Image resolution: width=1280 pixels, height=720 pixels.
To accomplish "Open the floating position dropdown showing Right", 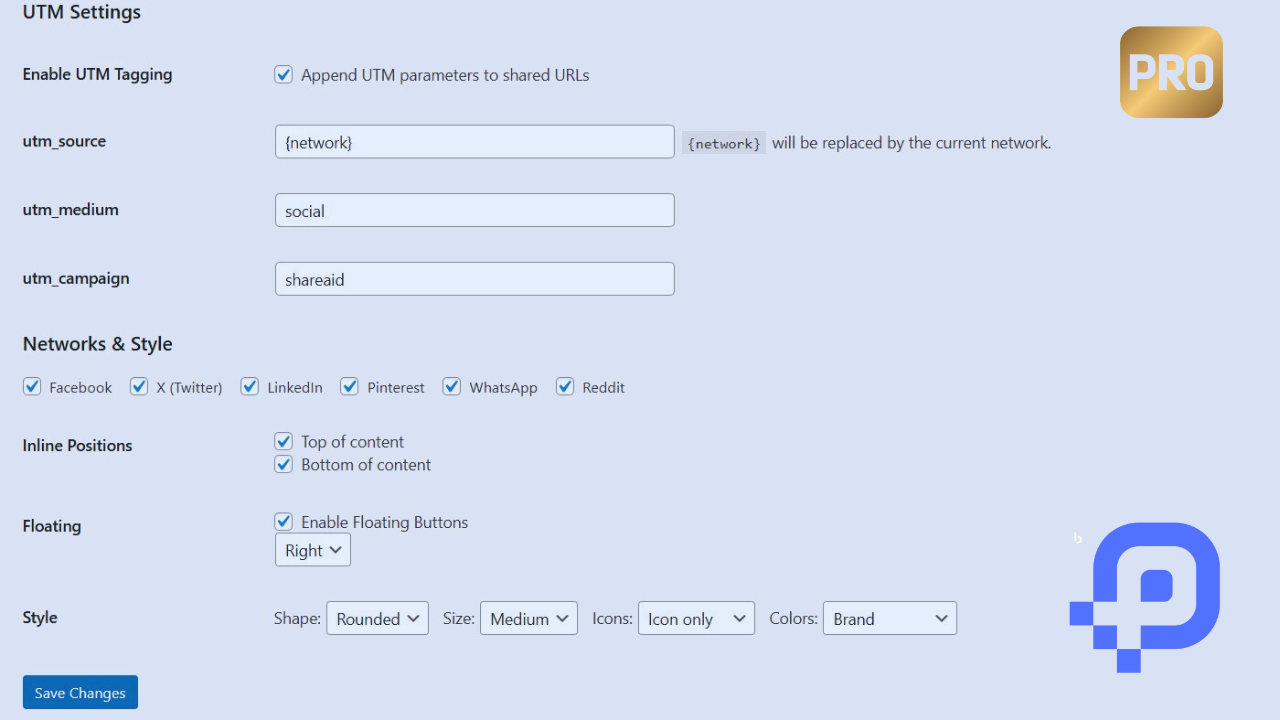I will pyautogui.click(x=312, y=549).
